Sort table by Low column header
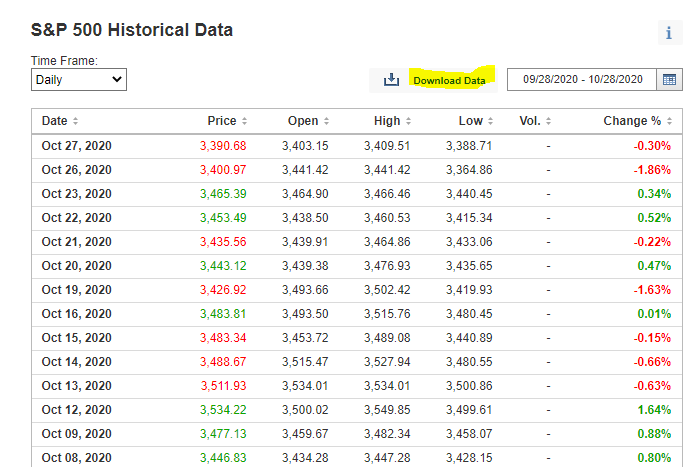This screenshot has width=698, height=467. [470, 121]
